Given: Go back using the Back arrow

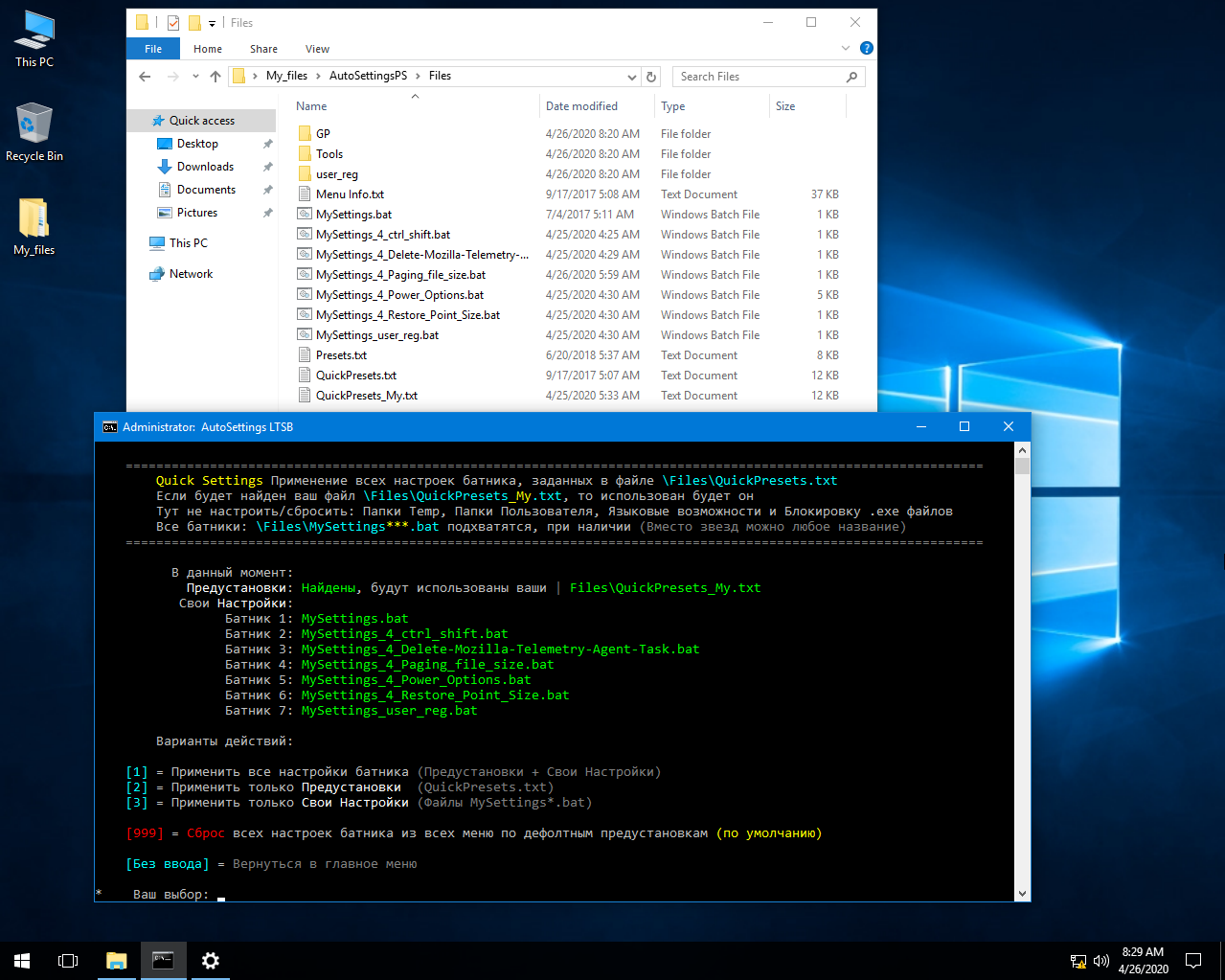Looking at the screenshot, I should point(145,77).
